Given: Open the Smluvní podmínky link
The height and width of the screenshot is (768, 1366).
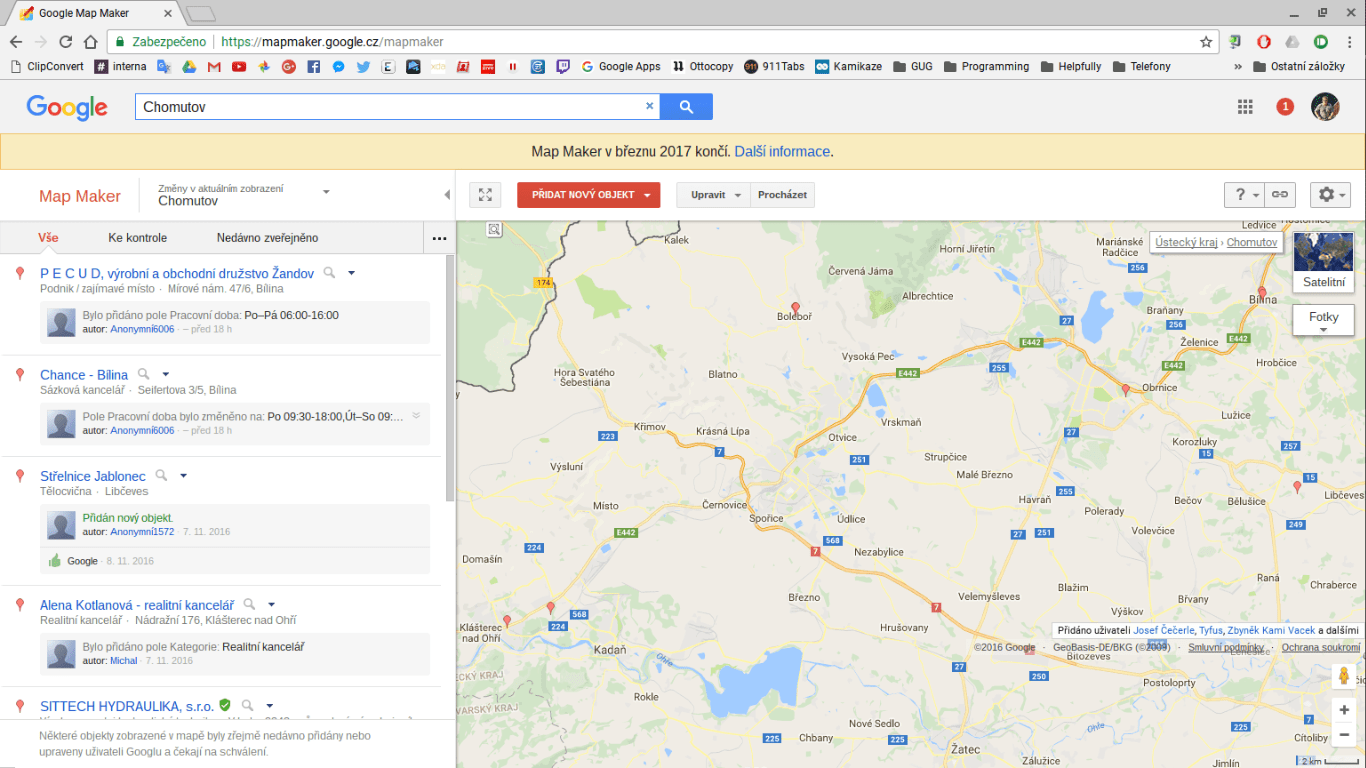Looking at the screenshot, I should (1226, 647).
